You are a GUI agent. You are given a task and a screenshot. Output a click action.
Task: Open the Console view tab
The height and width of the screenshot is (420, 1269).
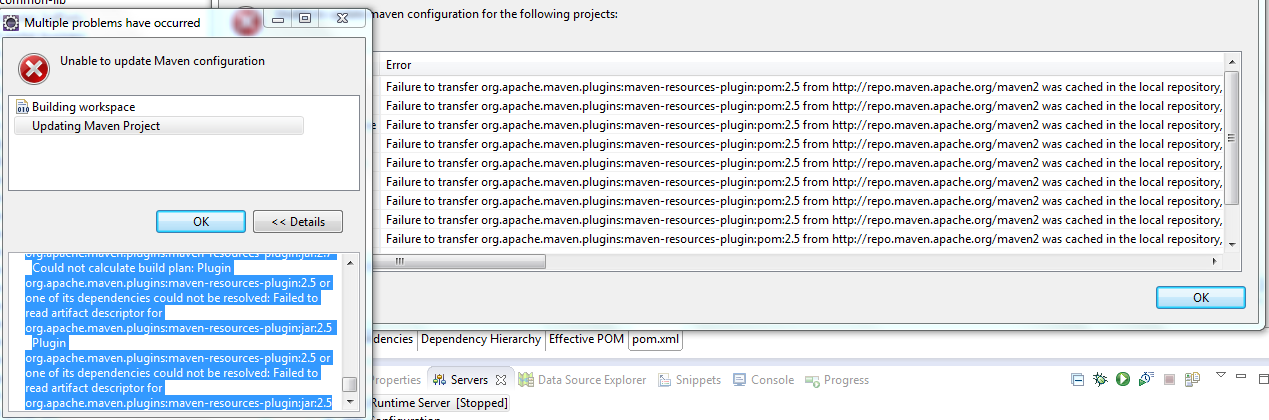point(763,380)
